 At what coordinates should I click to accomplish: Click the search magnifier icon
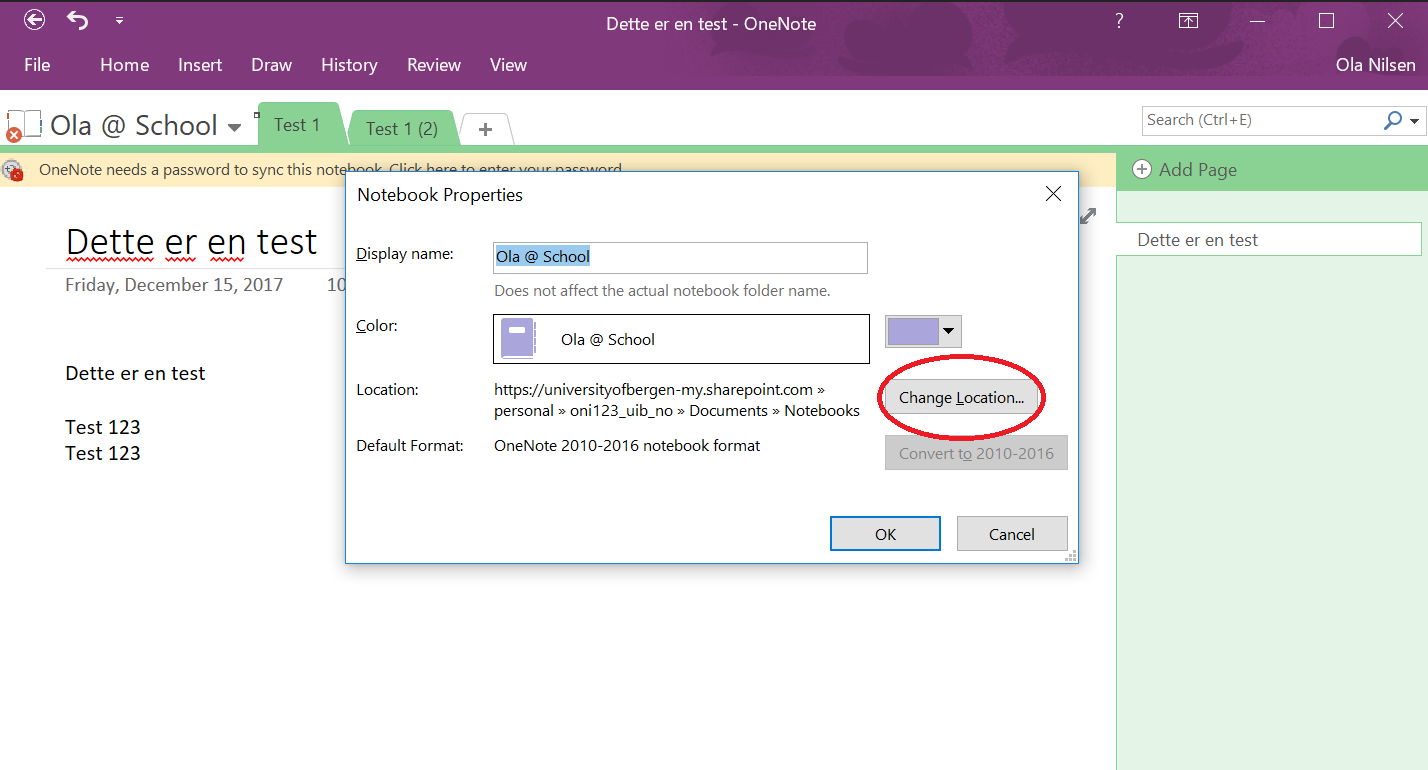tap(1392, 120)
